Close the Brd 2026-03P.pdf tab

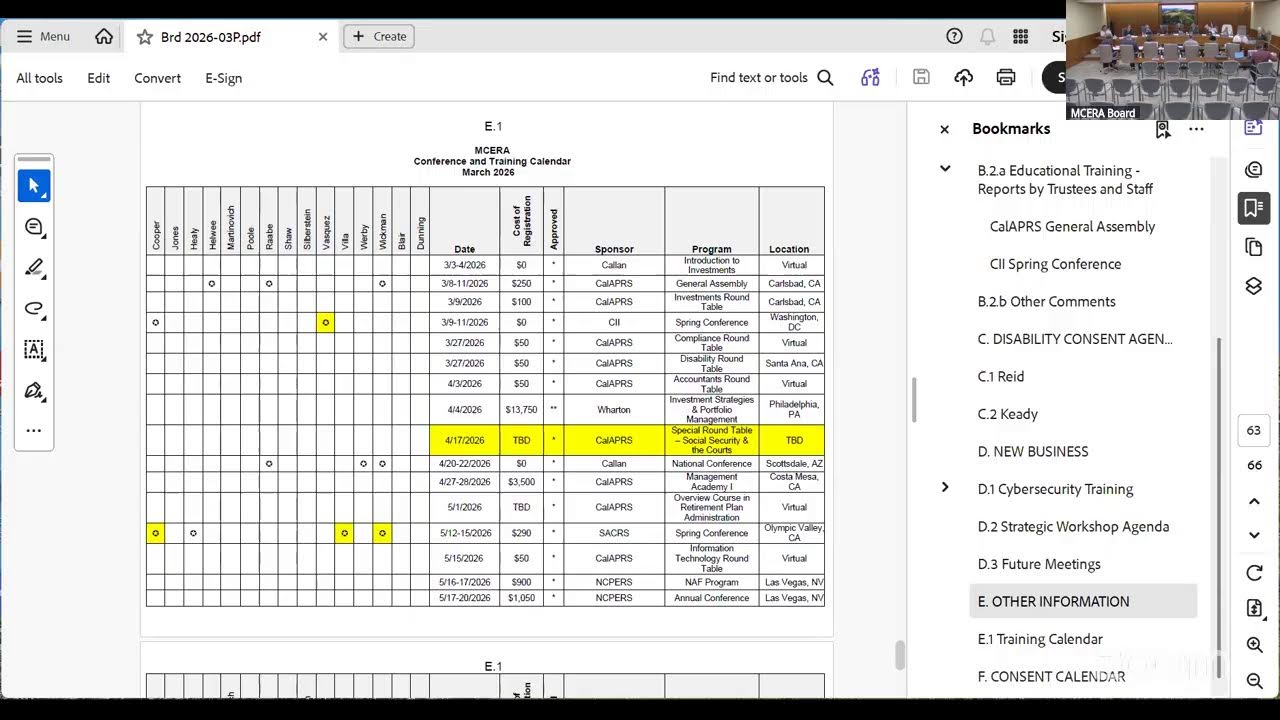323,37
